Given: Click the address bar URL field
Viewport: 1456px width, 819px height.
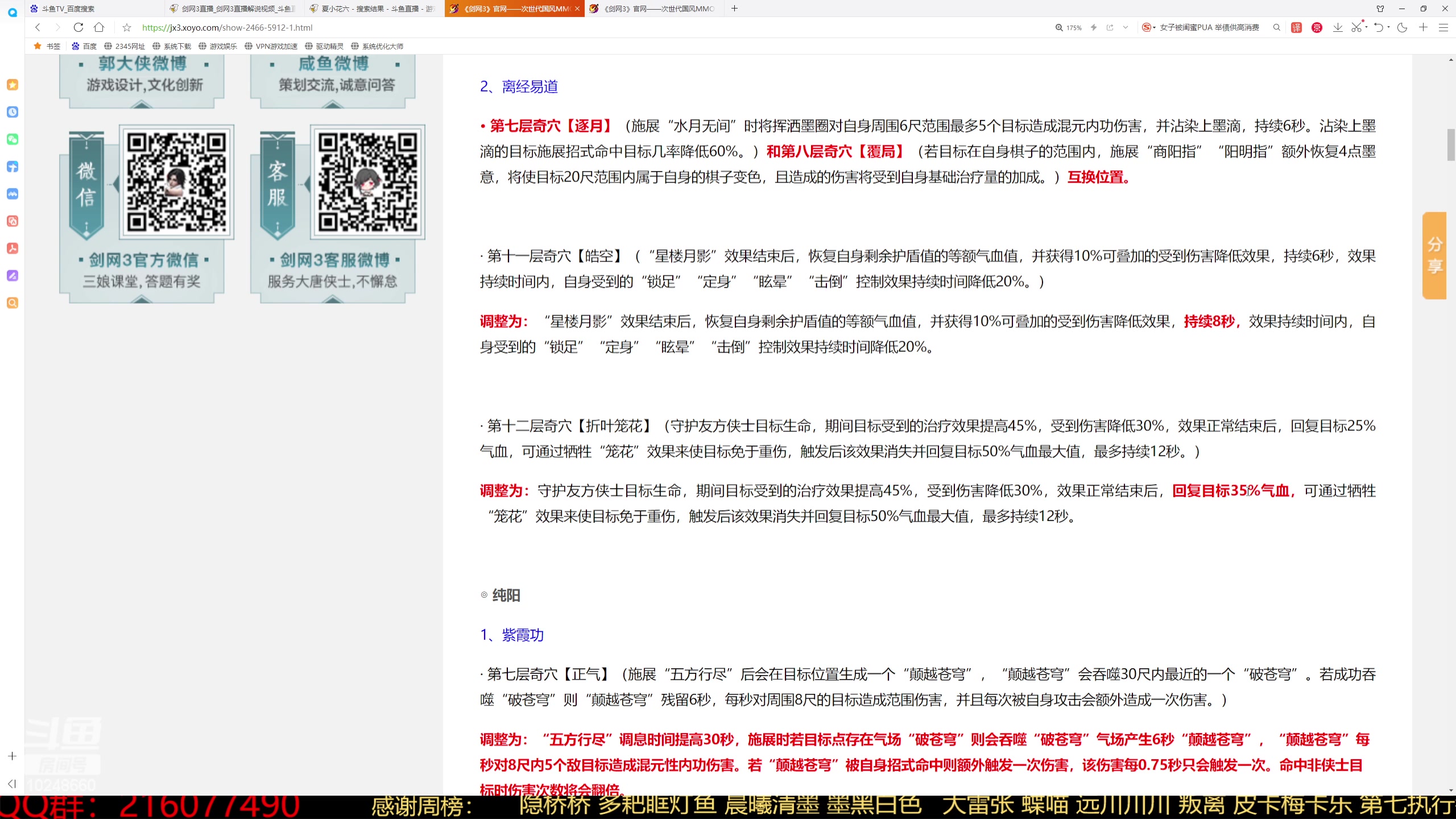Looking at the screenshot, I should click(227, 27).
